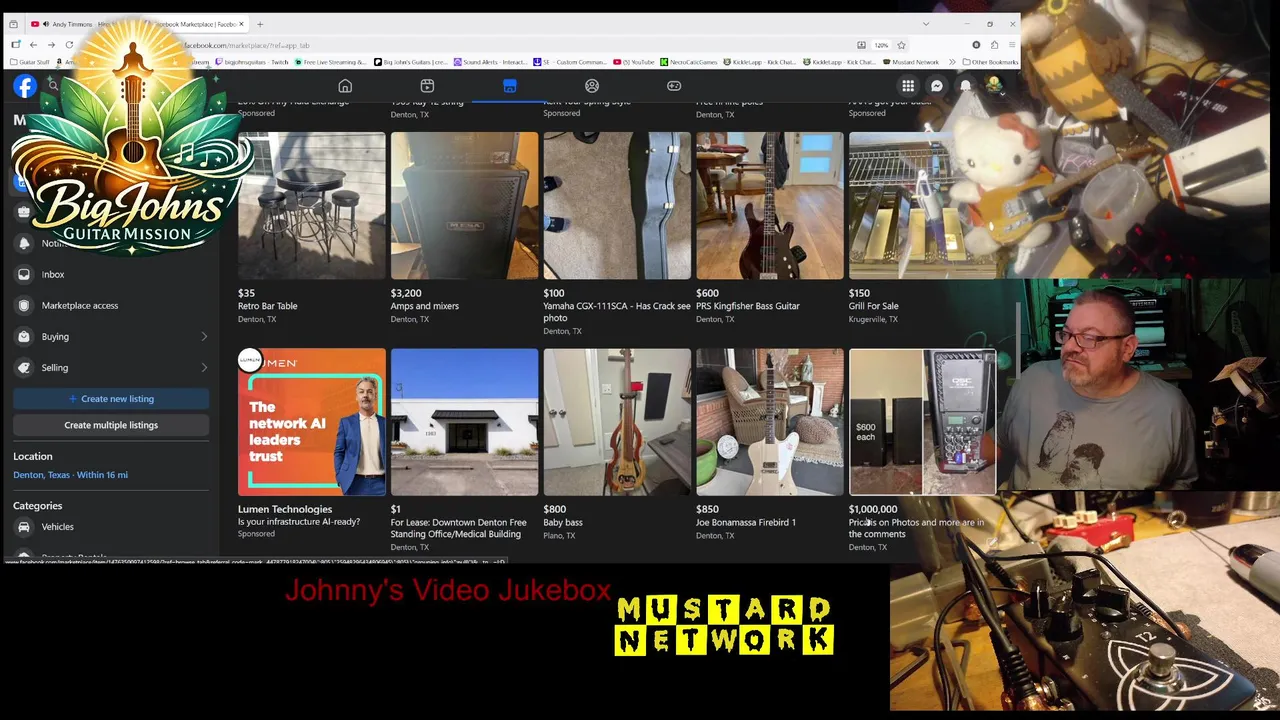Click the Buying bag icon

point(24,336)
